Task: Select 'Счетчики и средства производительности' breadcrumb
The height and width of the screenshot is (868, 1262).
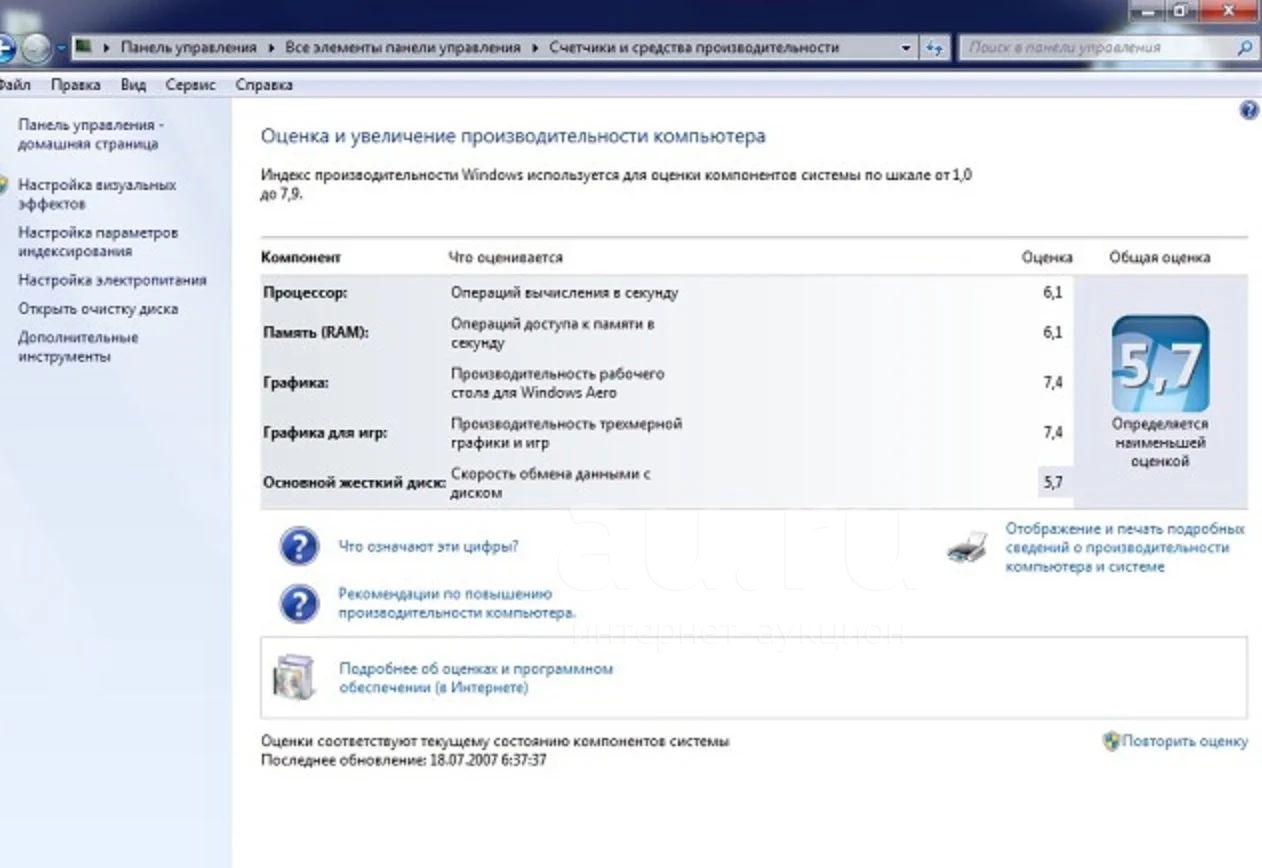Action: point(694,47)
